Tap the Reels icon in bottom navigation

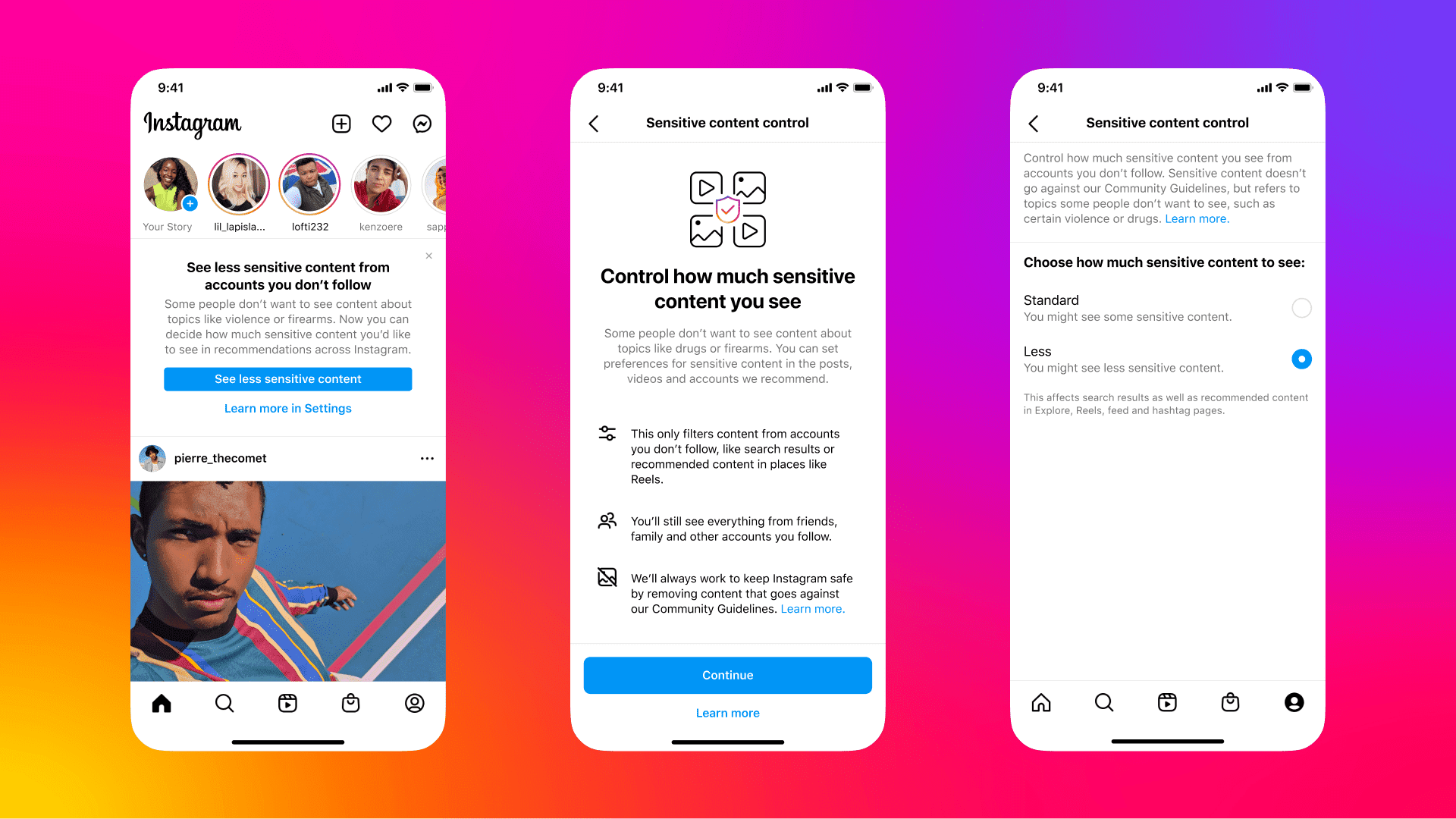pyautogui.click(x=288, y=702)
